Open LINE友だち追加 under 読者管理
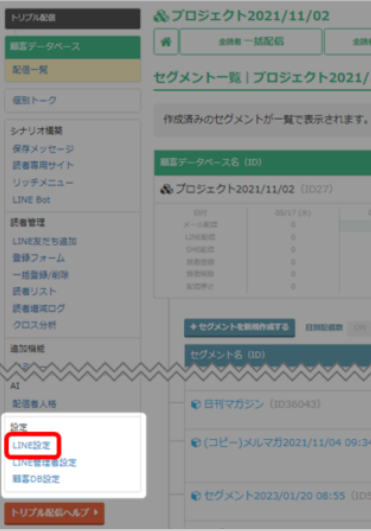This screenshot has width=371, height=531. pyautogui.click(x=45, y=241)
